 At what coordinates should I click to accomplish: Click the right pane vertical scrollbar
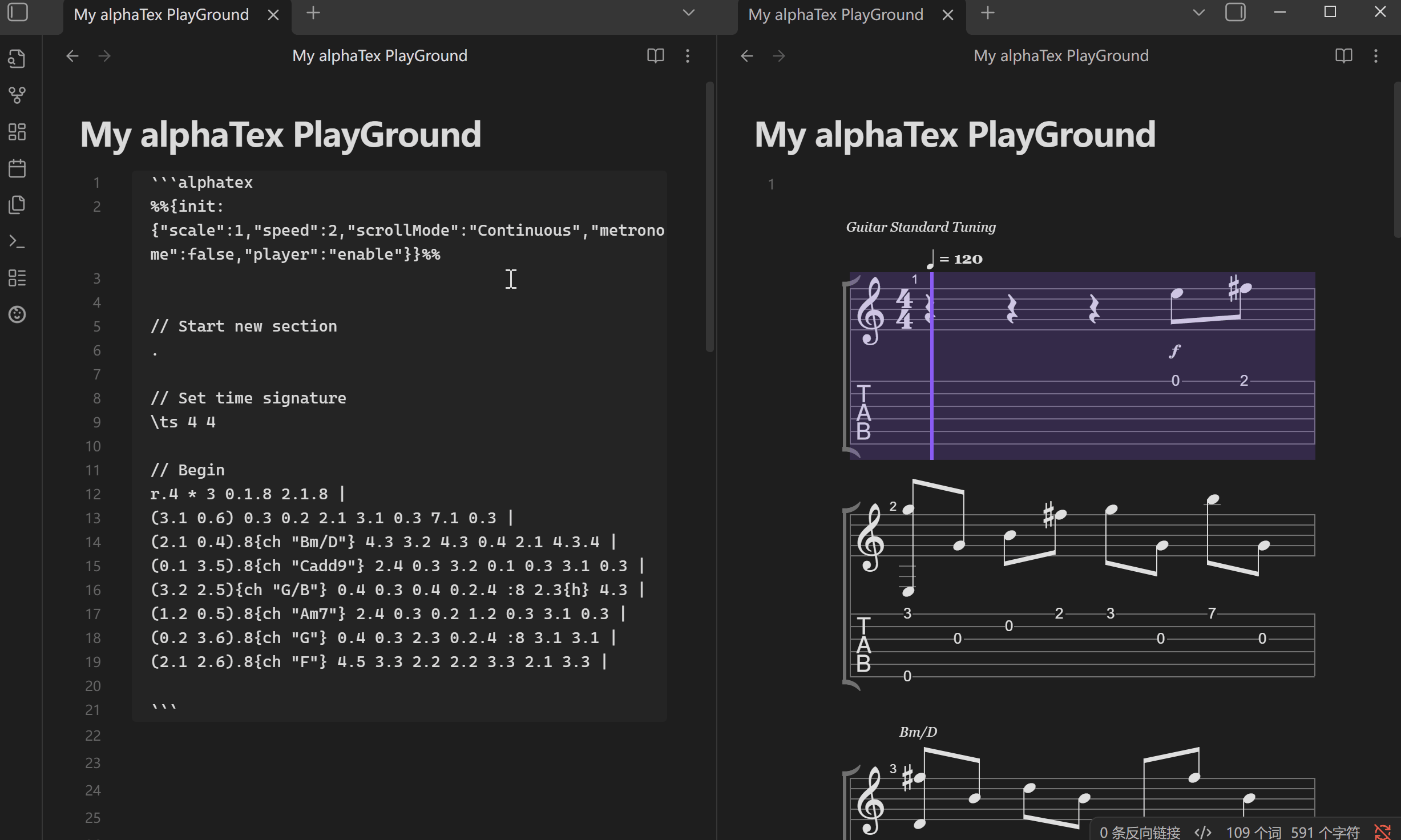point(1397,160)
